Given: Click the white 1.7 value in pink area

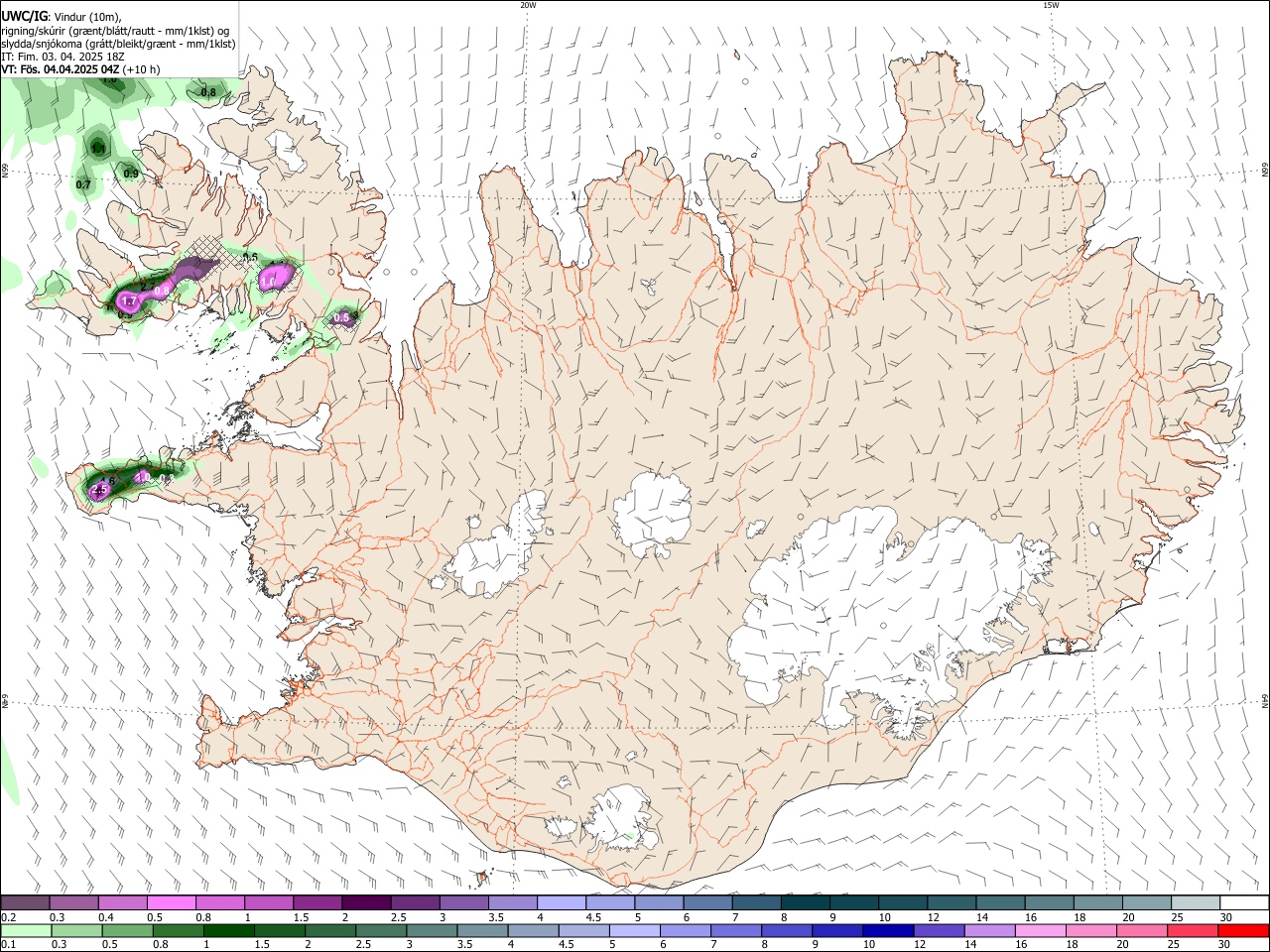Looking at the screenshot, I should [128, 300].
